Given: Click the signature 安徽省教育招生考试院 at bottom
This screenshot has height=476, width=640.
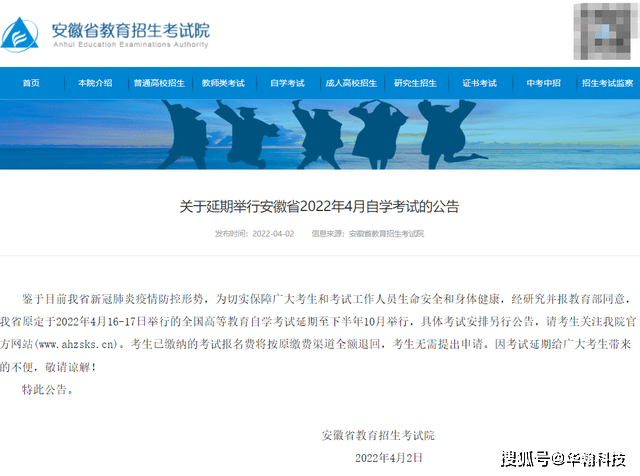Looking at the screenshot, I should pos(378,436).
